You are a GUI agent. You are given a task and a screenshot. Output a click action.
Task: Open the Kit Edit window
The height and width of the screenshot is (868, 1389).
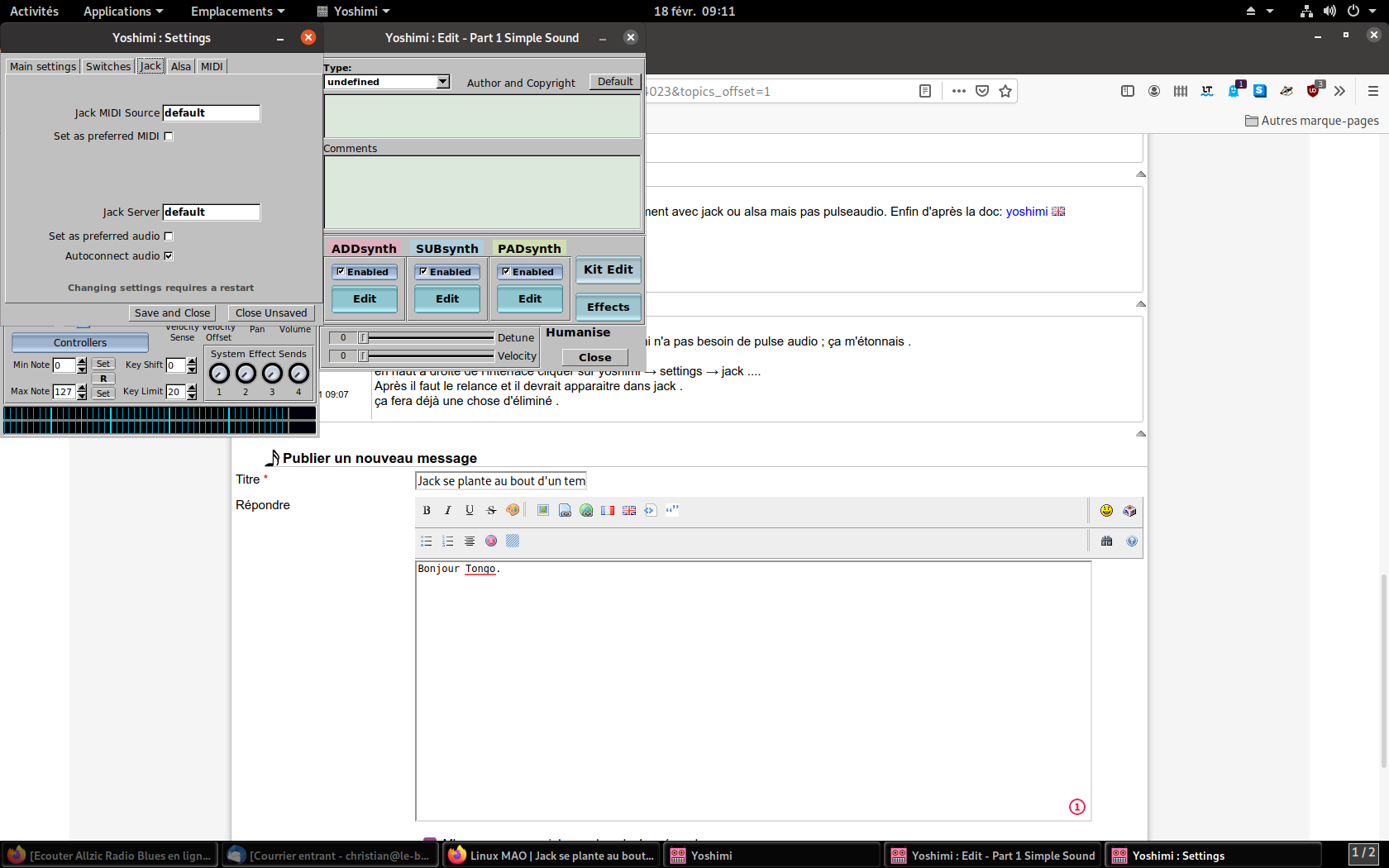pyautogui.click(x=608, y=269)
